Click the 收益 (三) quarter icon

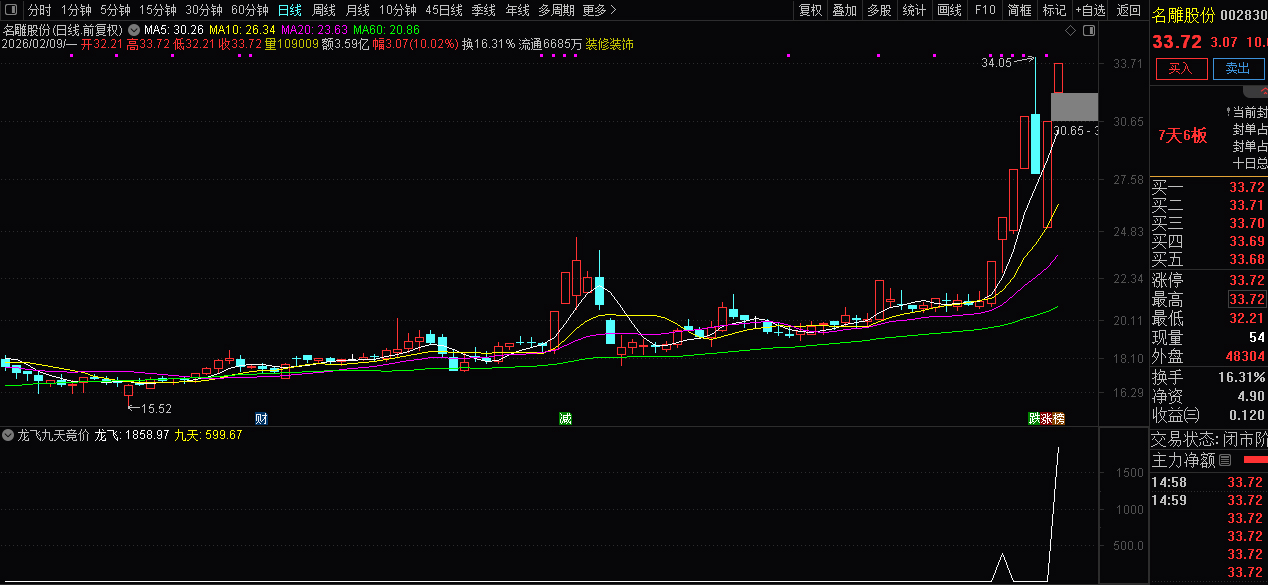click(x=1191, y=415)
